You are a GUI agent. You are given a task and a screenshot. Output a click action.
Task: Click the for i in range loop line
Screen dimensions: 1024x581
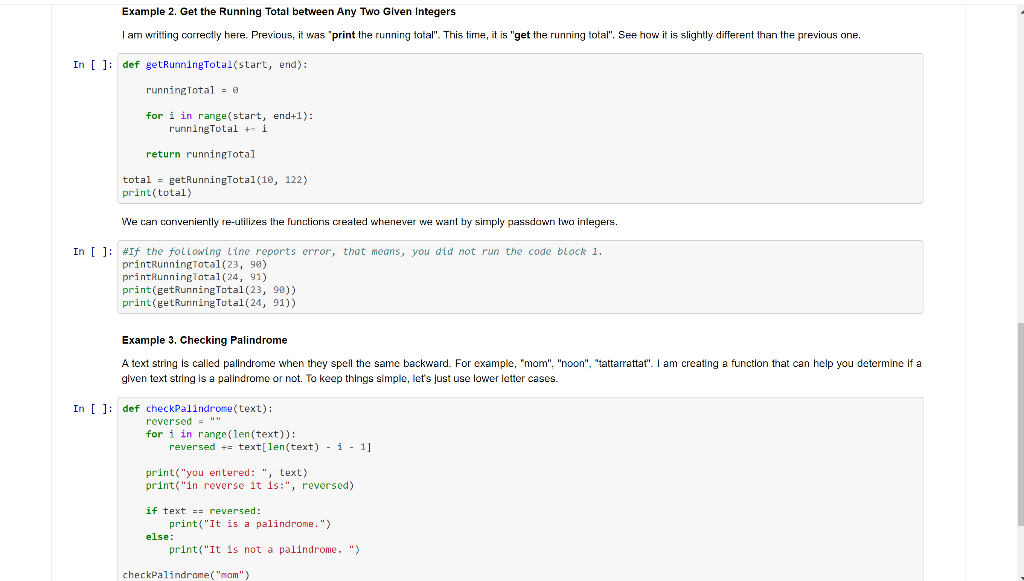click(227, 115)
